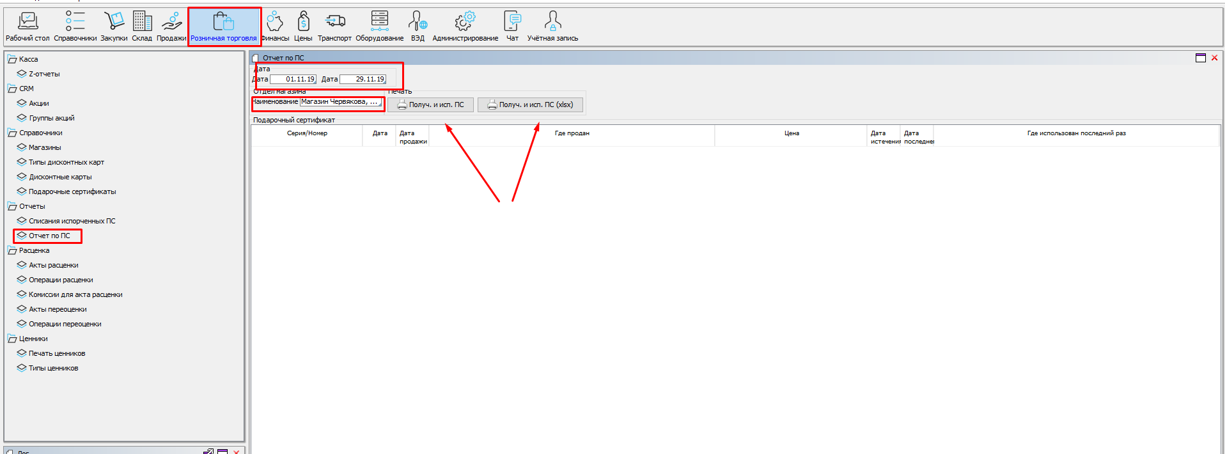Image resolution: width=1225 pixels, height=454 pixels.
Task: Open the Учётная запись section
Action: [552, 24]
